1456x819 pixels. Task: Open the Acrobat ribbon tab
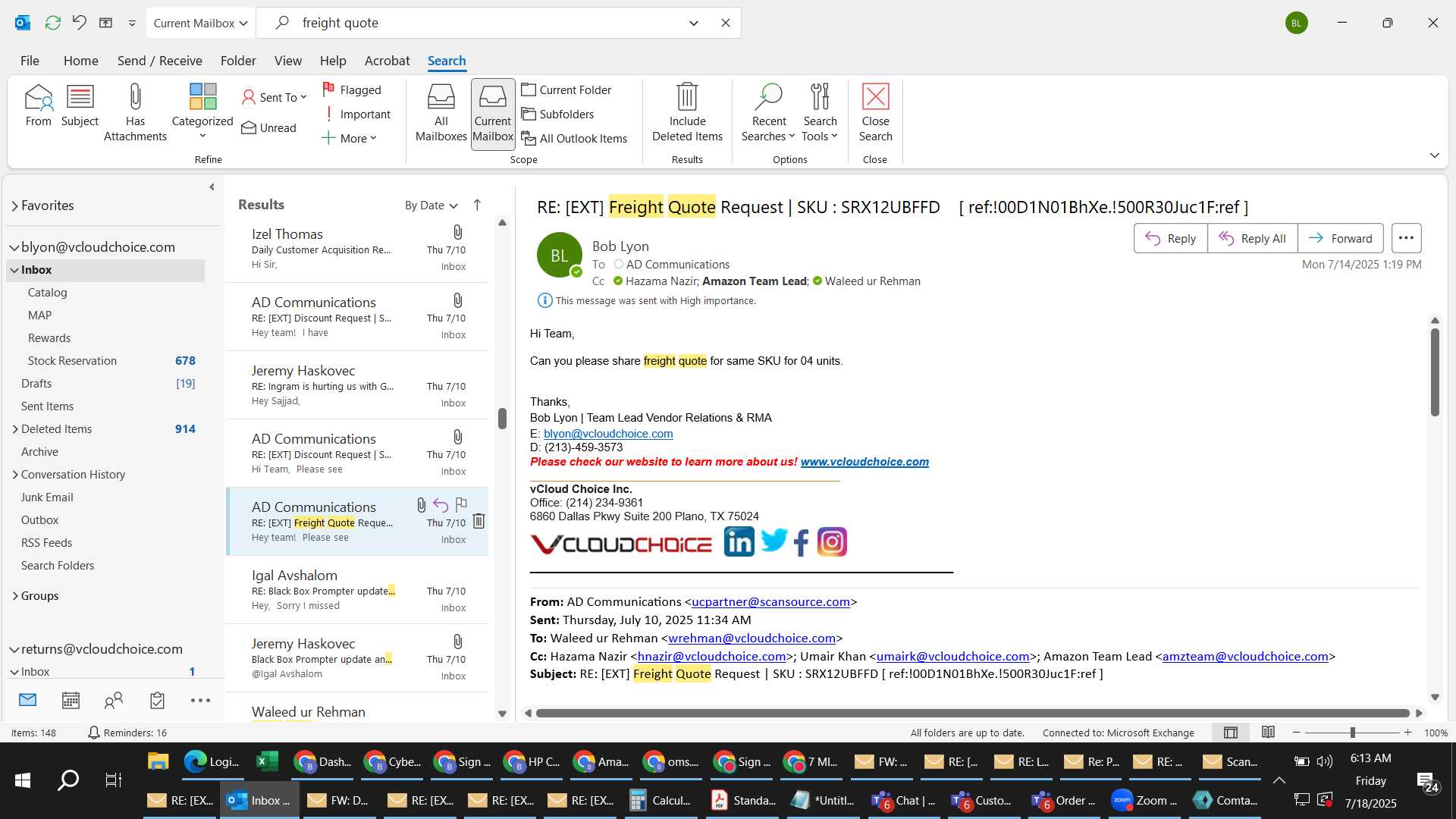[387, 61]
